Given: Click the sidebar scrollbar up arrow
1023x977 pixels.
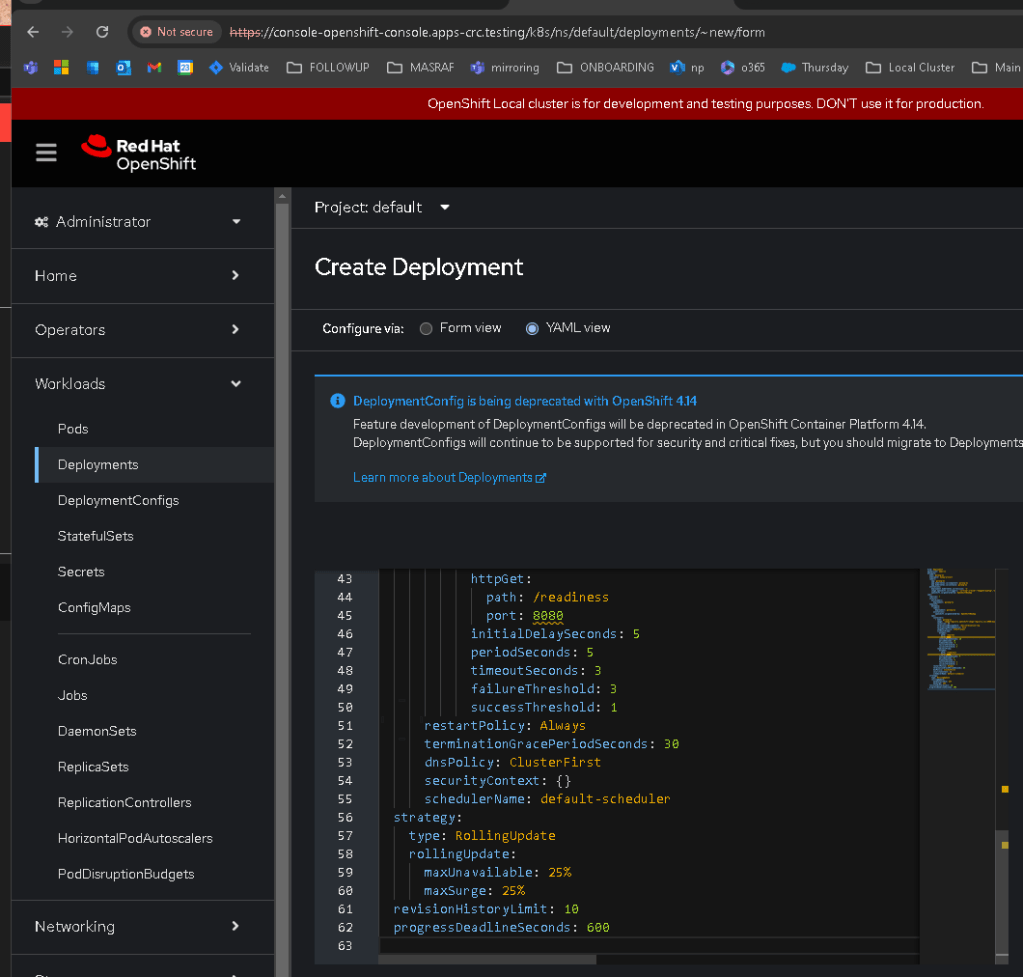Looking at the screenshot, I should point(282,196).
